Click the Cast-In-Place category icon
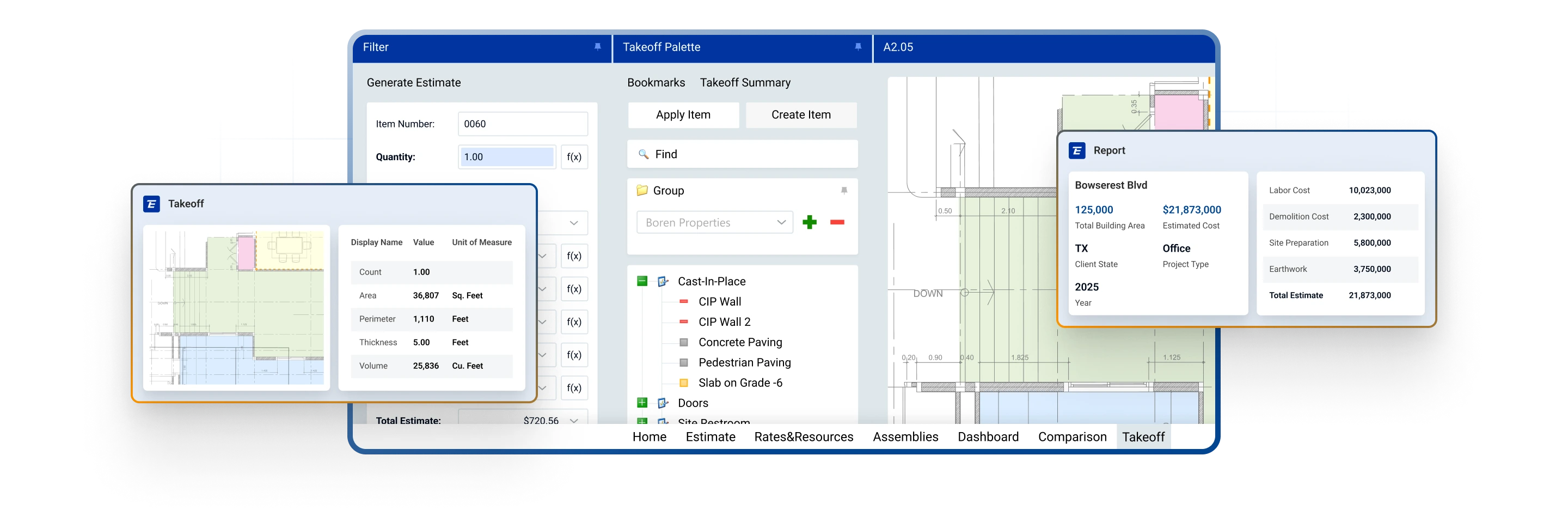The height and width of the screenshot is (522, 1568). [663, 281]
